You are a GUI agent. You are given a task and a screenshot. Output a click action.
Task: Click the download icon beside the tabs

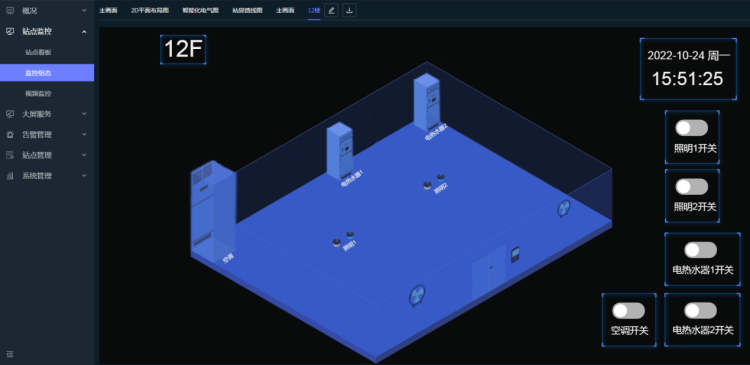tap(350, 10)
